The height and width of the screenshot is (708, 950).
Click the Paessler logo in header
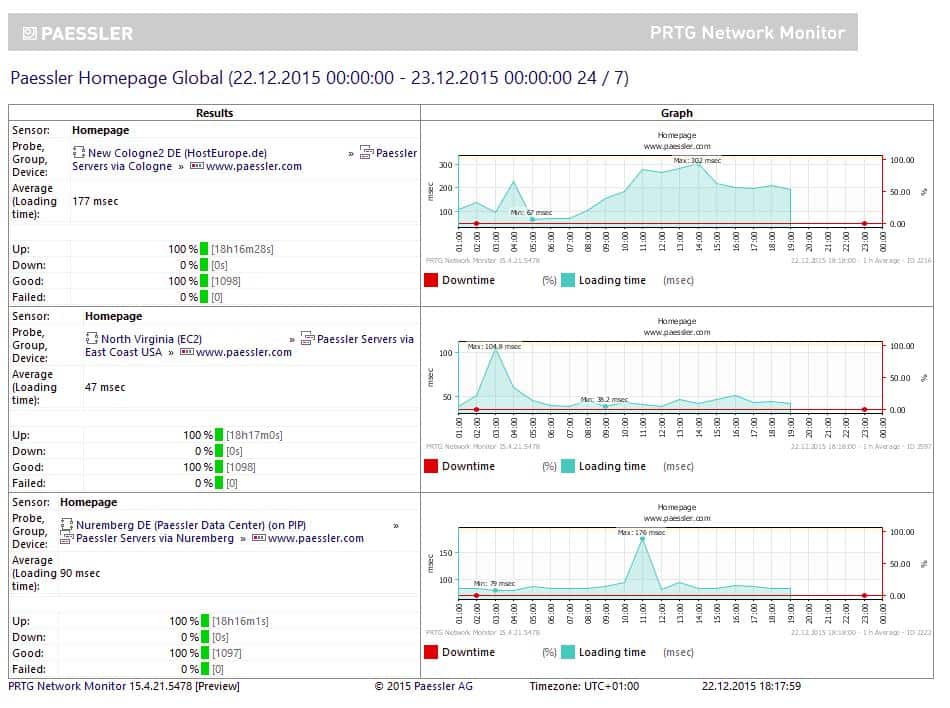pyautogui.click(x=78, y=33)
